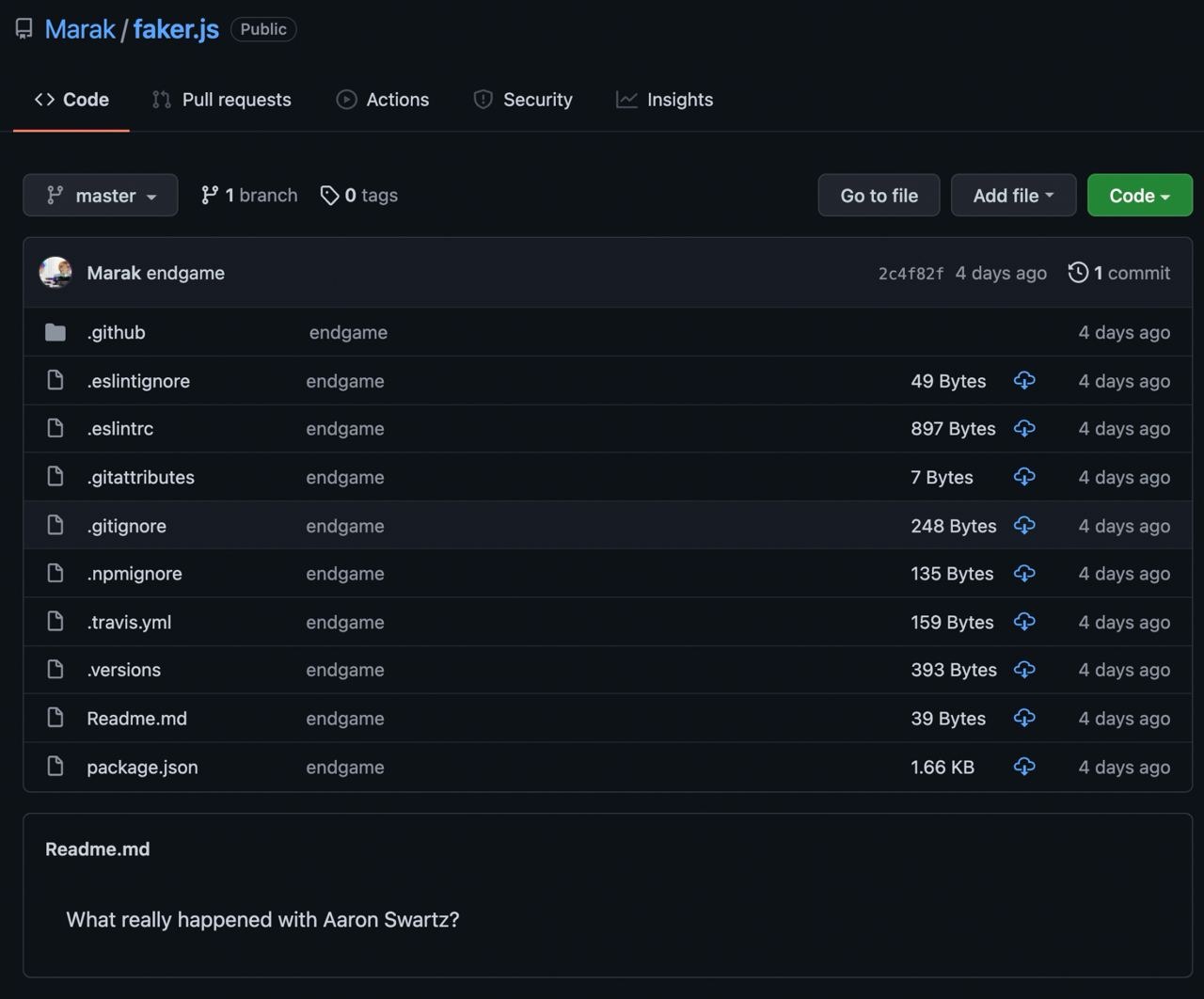
Task: Open the master branch dropdown
Action: click(x=101, y=196)
